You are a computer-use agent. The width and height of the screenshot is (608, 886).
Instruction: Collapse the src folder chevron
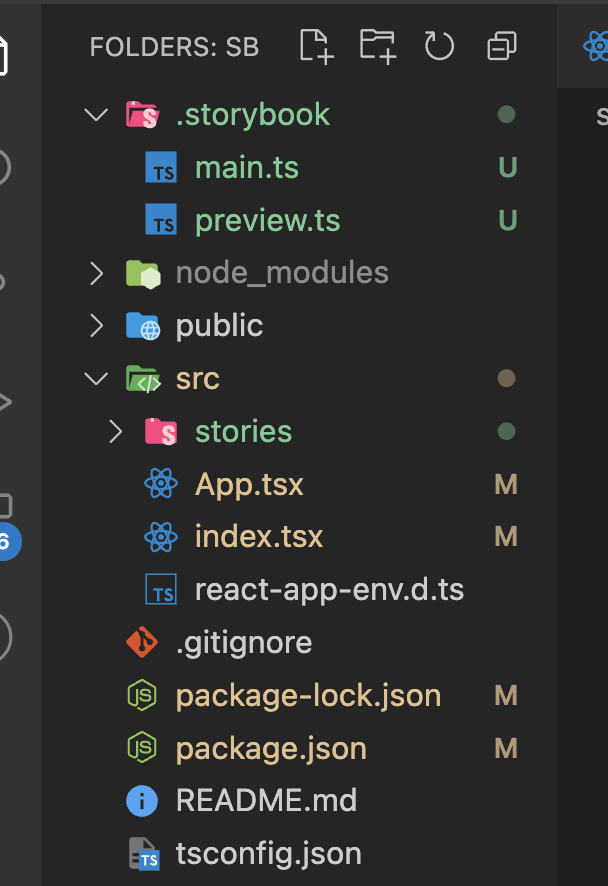pyautogui.click(x=97, y=379)
